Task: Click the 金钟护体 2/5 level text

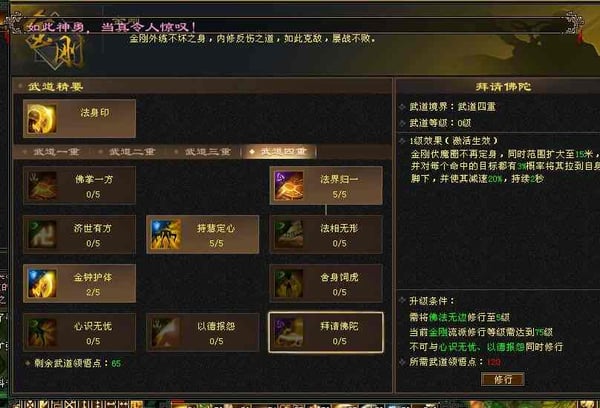Action: 93,292
